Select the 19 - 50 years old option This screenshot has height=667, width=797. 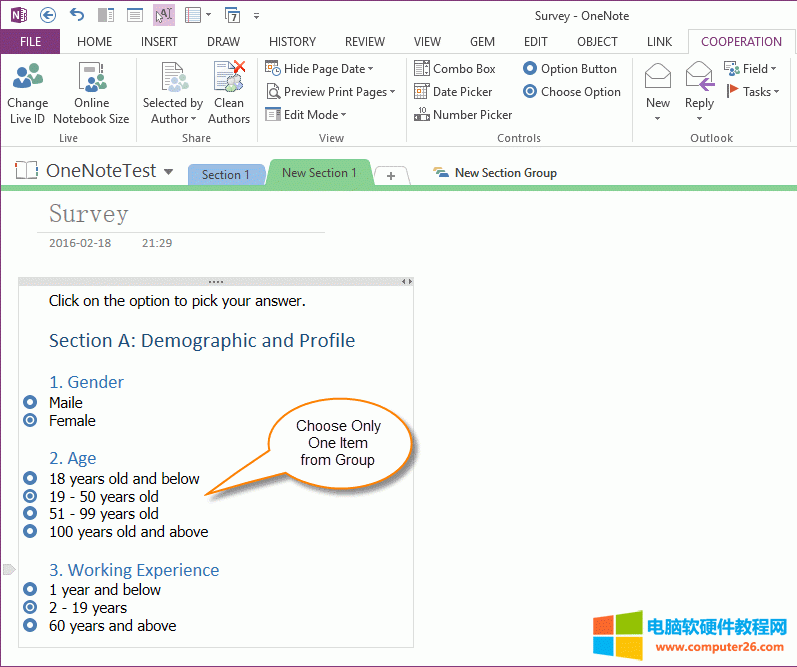pos(30,496)
